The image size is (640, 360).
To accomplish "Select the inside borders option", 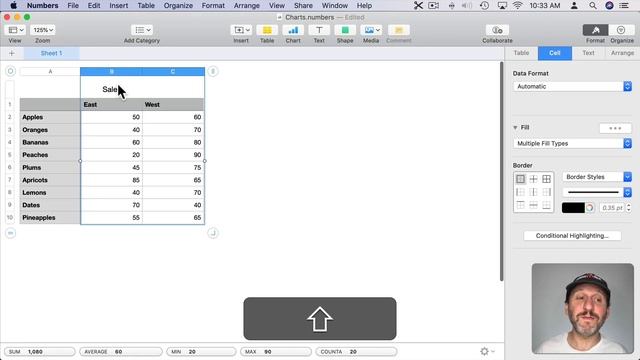I will tap(533, 179).
